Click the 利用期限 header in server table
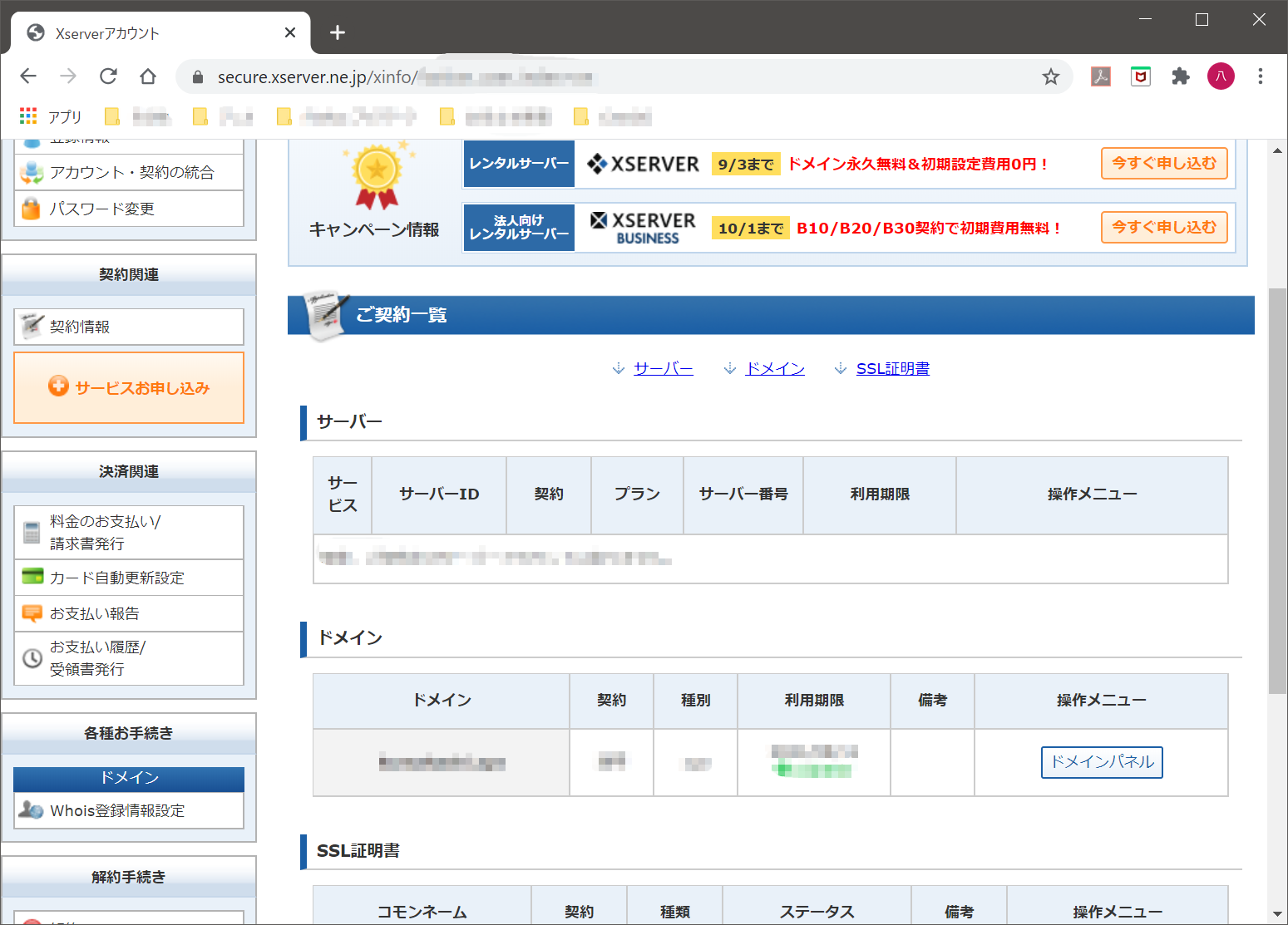The height and width of the screenshot is (925, 1288). pyautogui.click(x=880, y=494)
